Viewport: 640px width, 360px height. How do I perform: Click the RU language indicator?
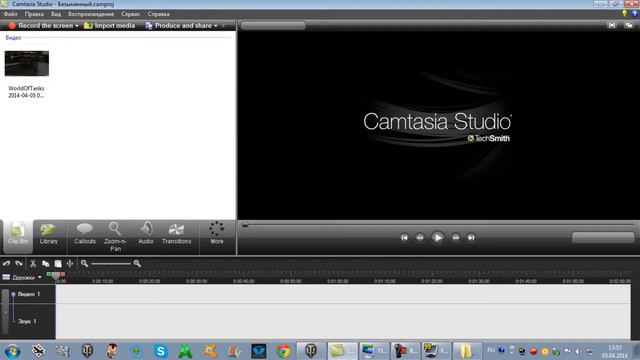tap(491, 350)
